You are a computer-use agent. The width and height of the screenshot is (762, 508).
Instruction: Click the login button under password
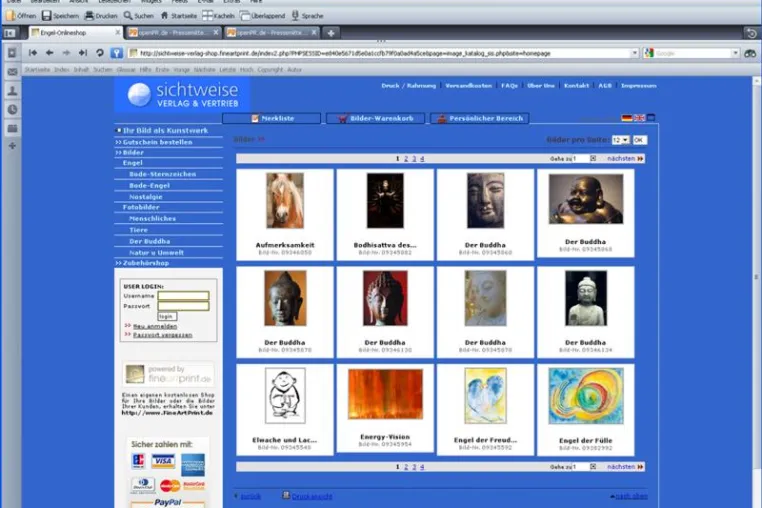point(167,316)
